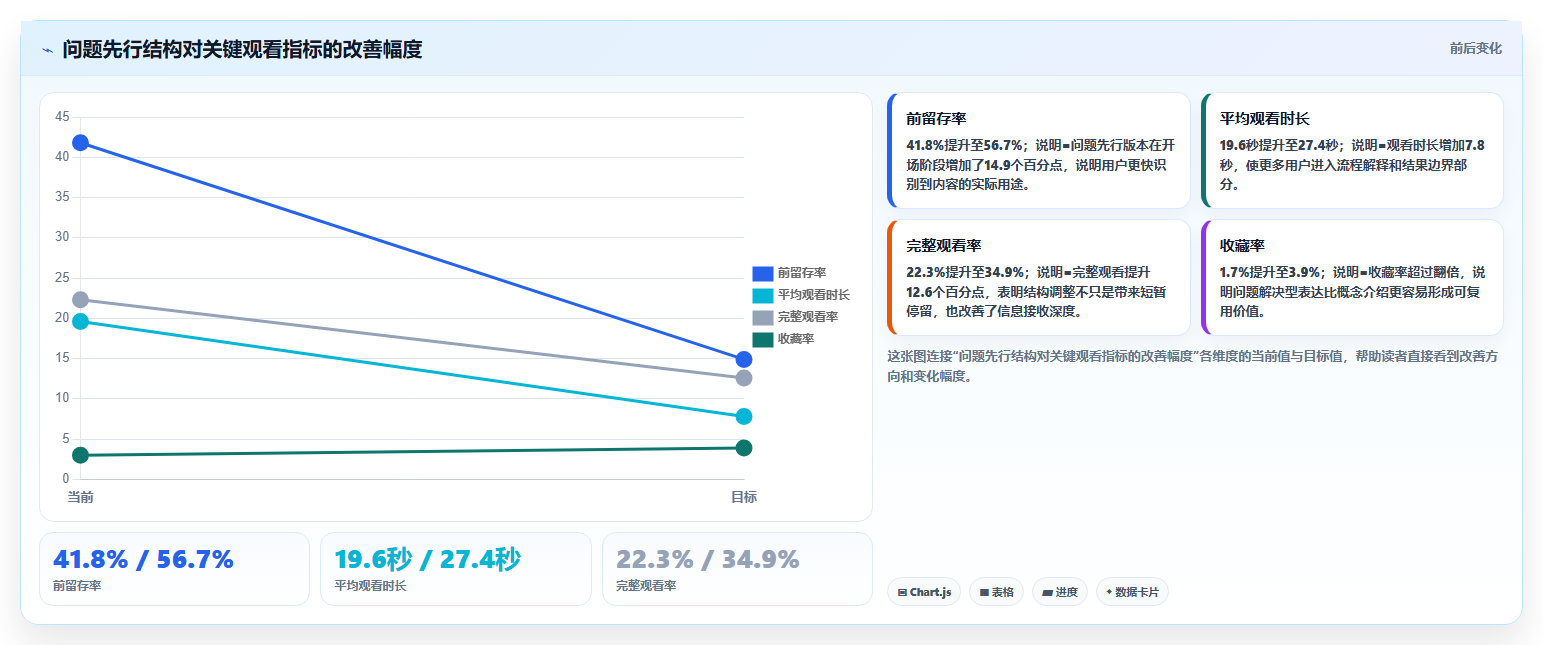Click the lightning icon beside the title
This screenshot has width=1543, height=645.
click(48, 50)
